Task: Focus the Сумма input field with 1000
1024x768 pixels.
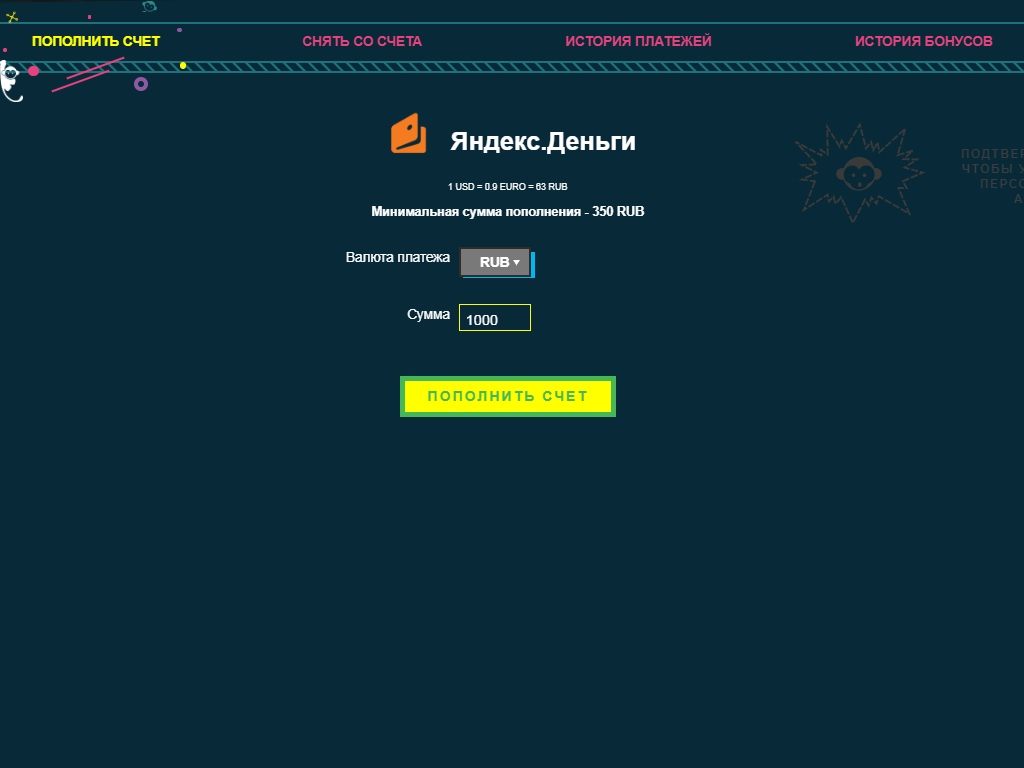Action: (495, 319)
